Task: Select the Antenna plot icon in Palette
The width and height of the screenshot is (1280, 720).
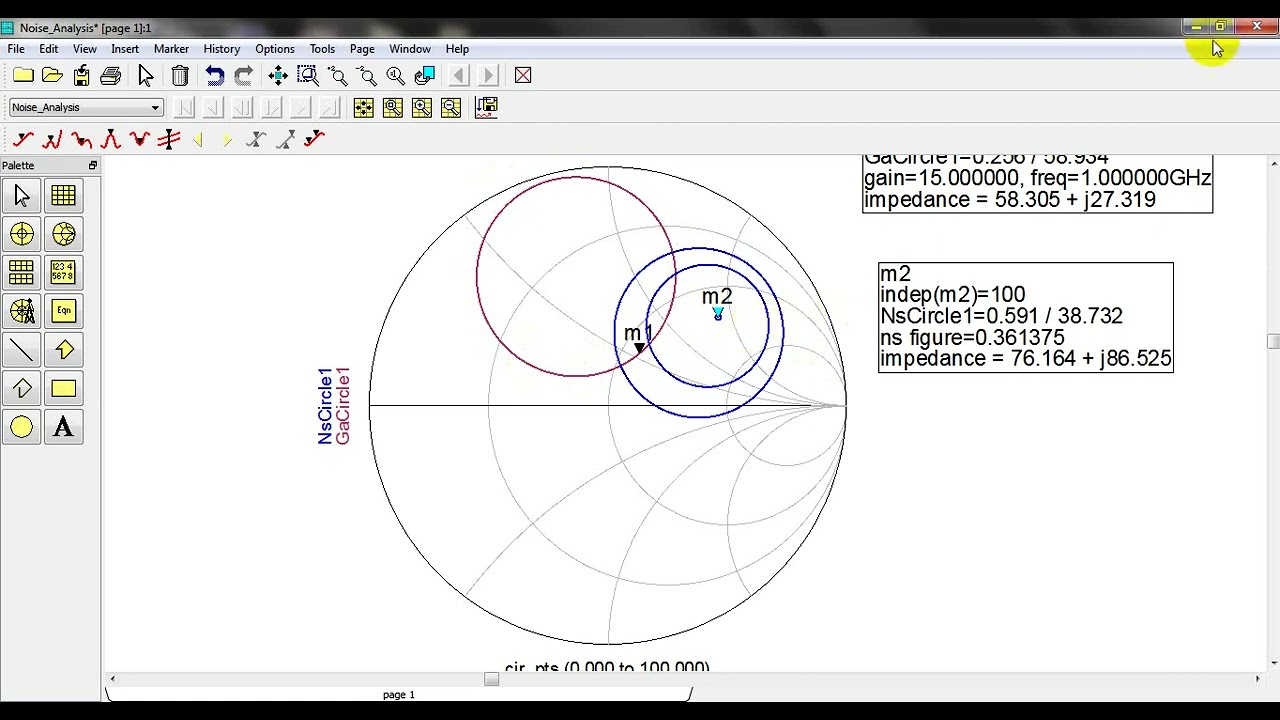Action: [x=22, y=311]
